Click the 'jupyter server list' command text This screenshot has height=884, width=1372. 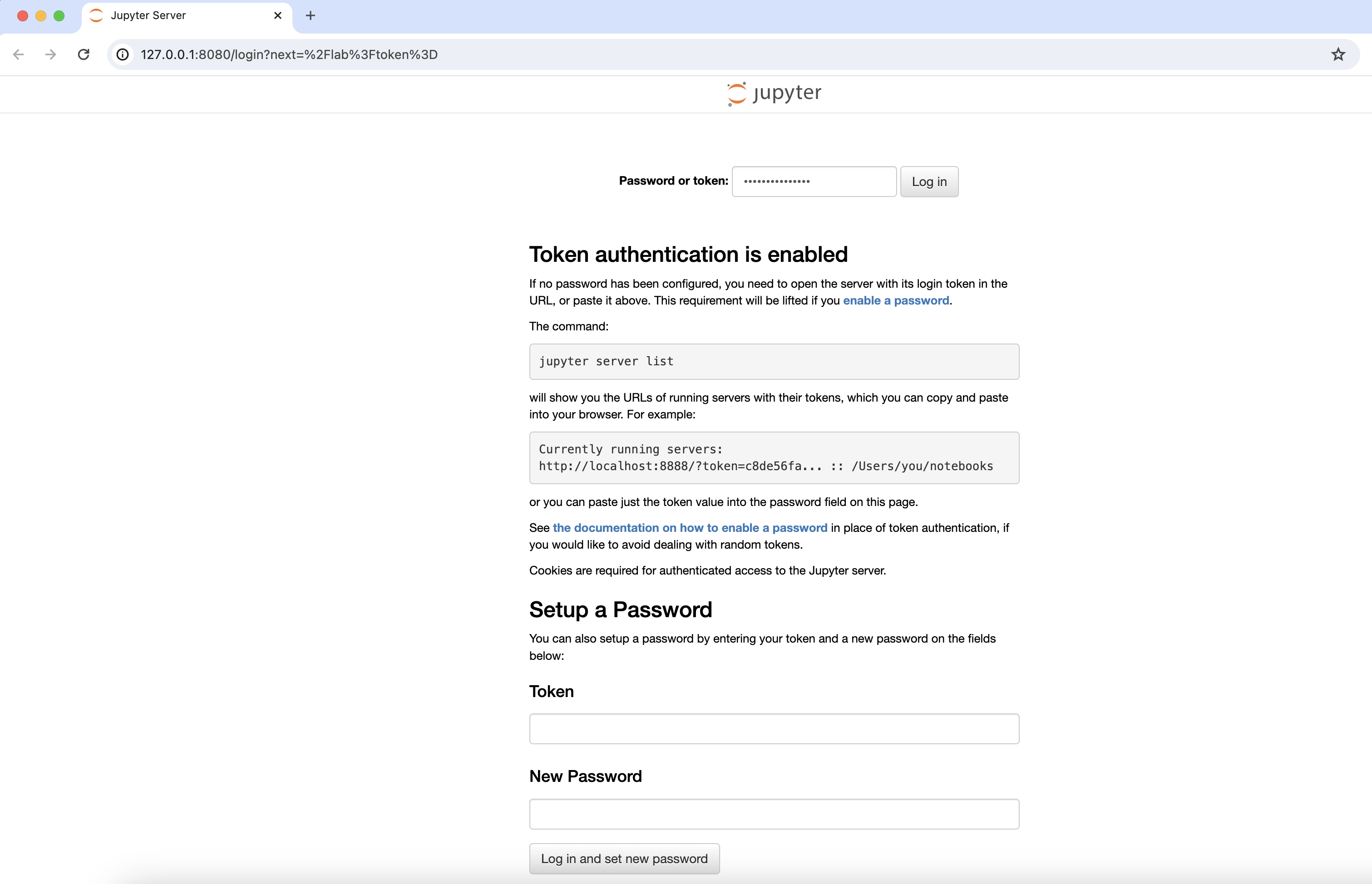click(606, 362)
